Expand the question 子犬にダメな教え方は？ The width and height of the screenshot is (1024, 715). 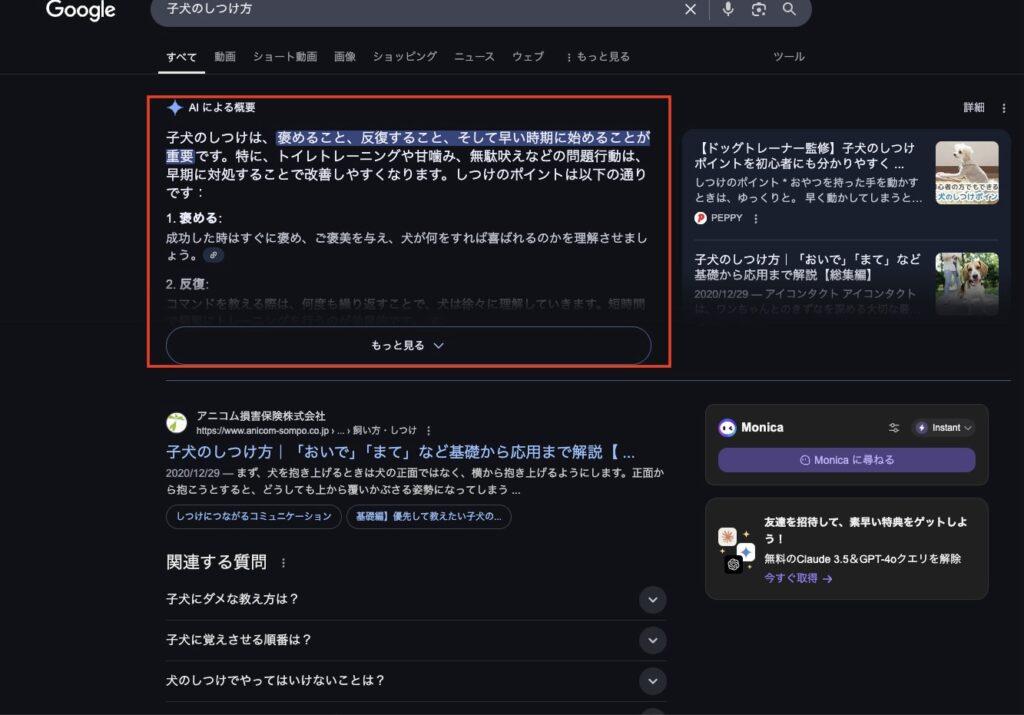[x=415, y=599]
